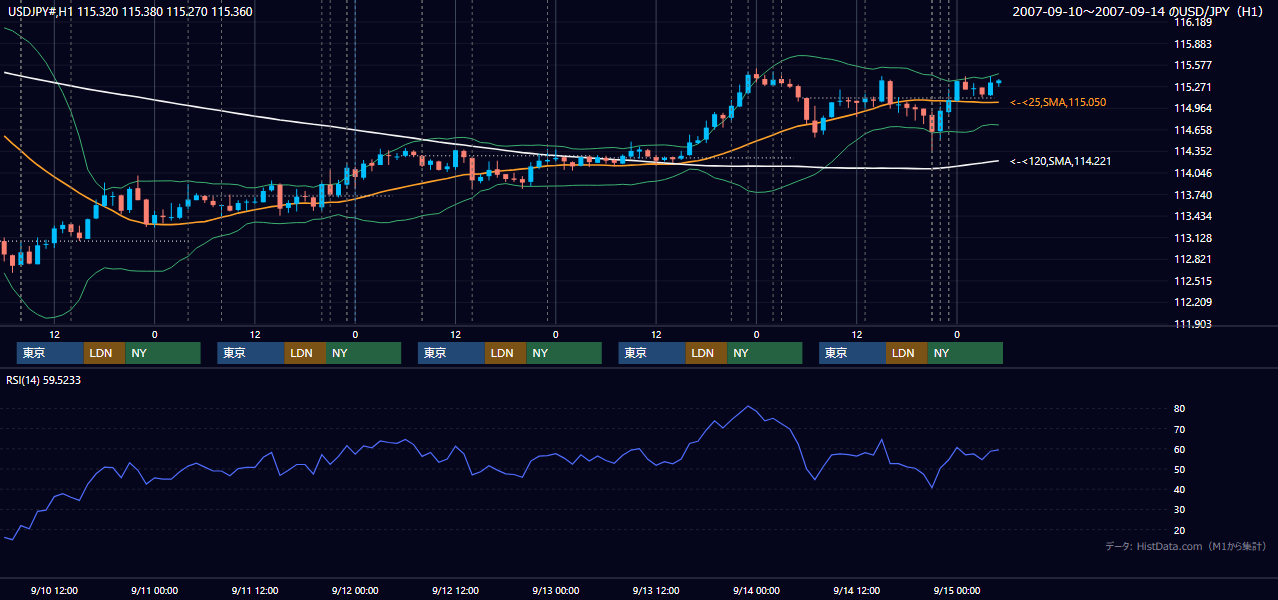
Task: Click the rightmost NY session box
Action: click(965, 353)
